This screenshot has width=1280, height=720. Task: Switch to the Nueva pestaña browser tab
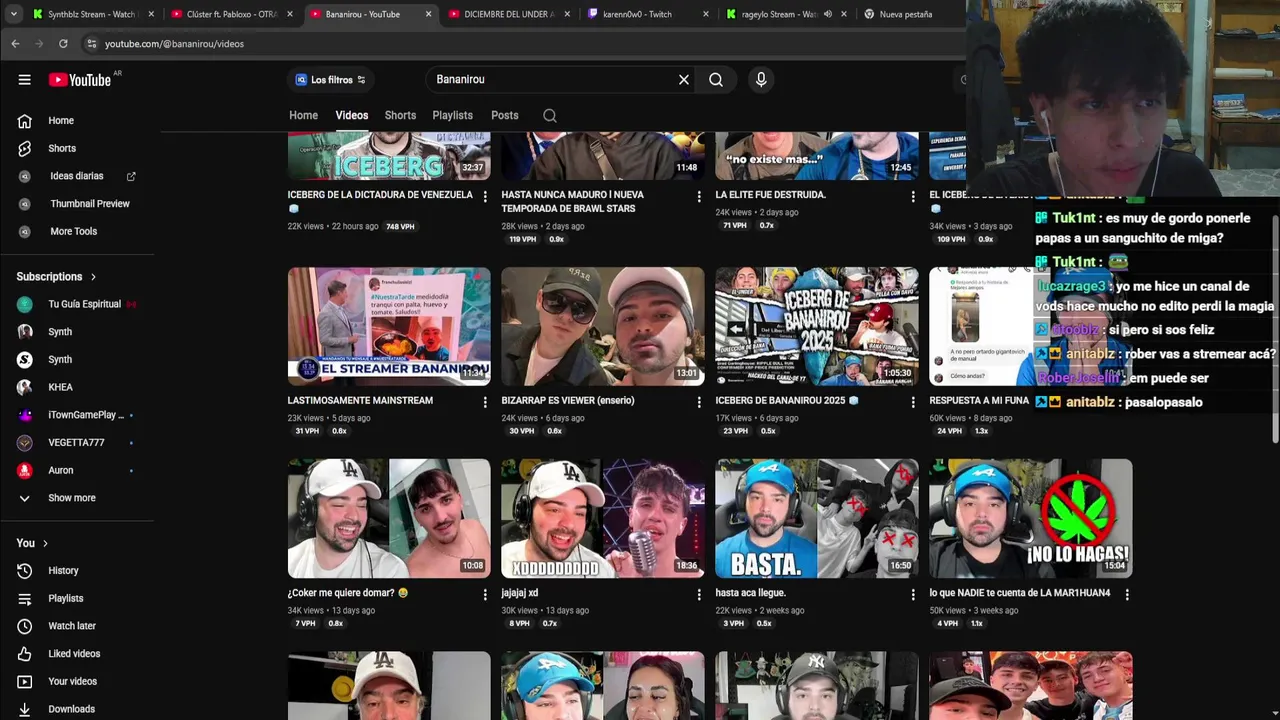(x=905, y=14)
